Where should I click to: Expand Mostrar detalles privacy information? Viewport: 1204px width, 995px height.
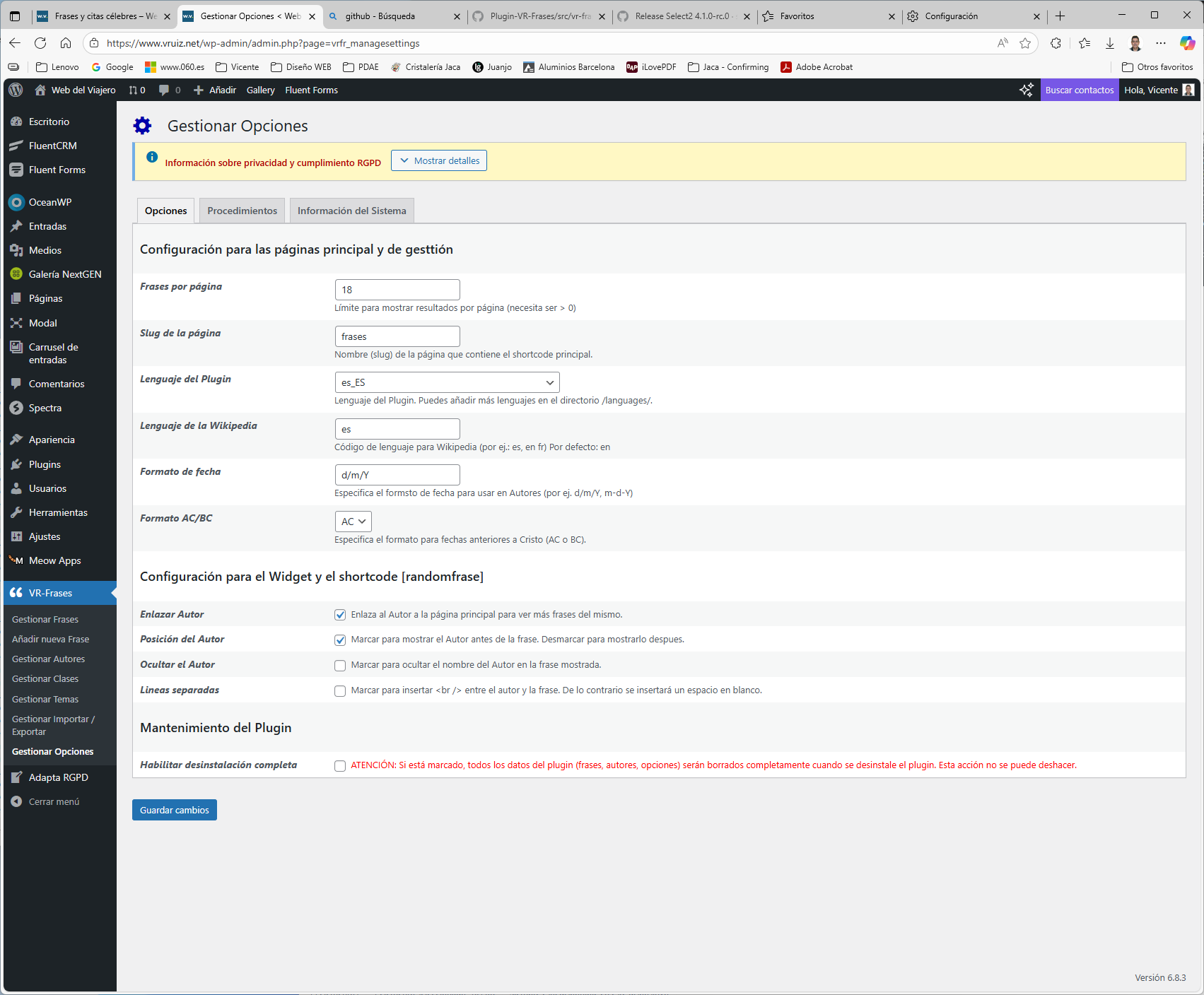438,160
